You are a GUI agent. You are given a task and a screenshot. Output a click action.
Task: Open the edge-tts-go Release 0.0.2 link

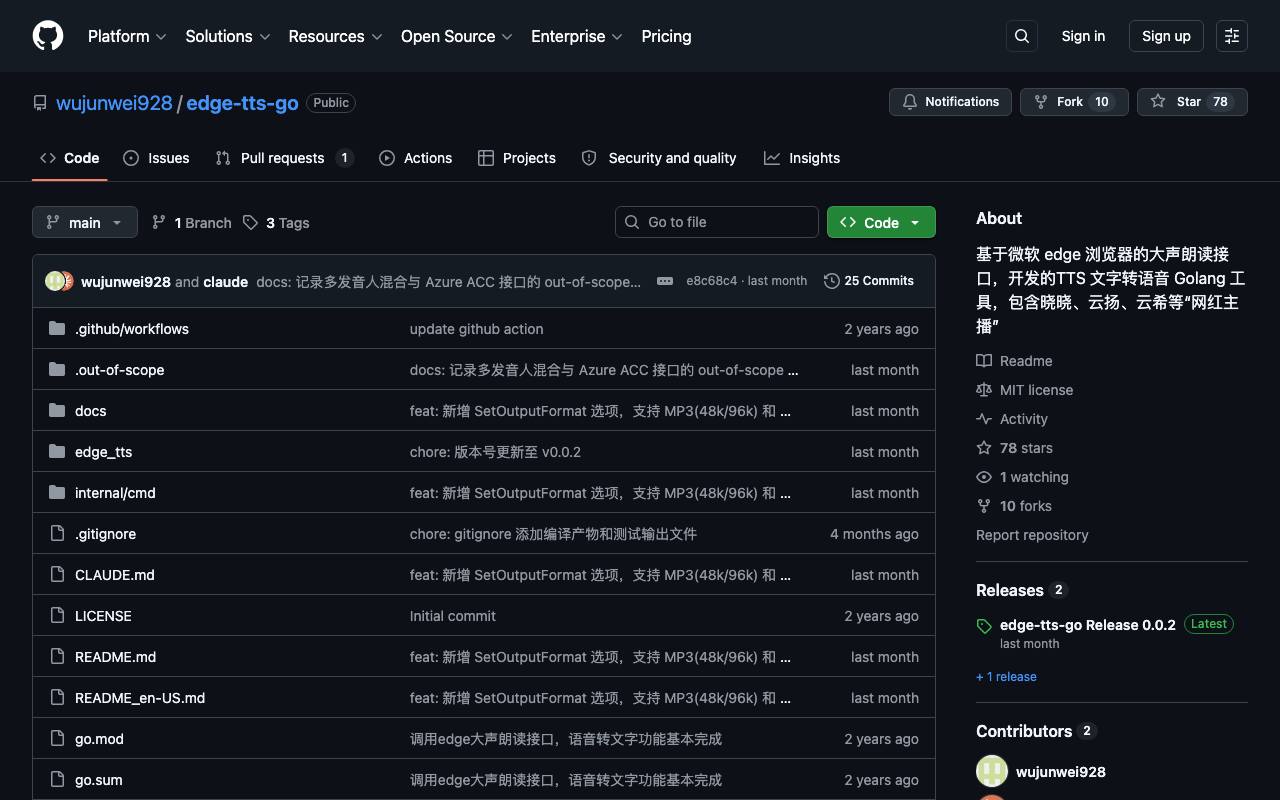[x=1088, y=625]
